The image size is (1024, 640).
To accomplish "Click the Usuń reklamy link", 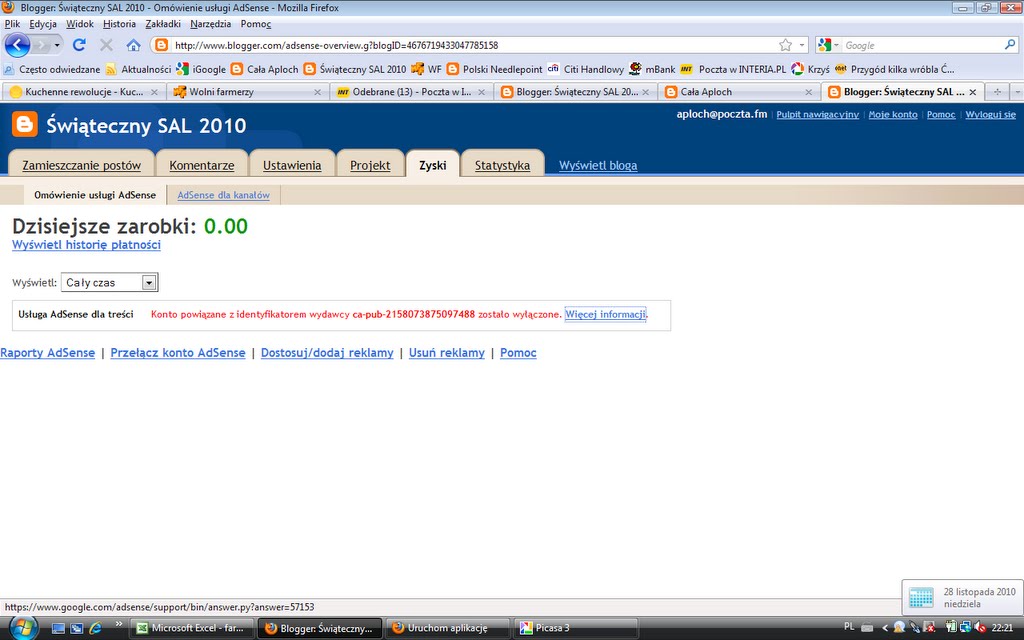I will [x=447, y=353].
